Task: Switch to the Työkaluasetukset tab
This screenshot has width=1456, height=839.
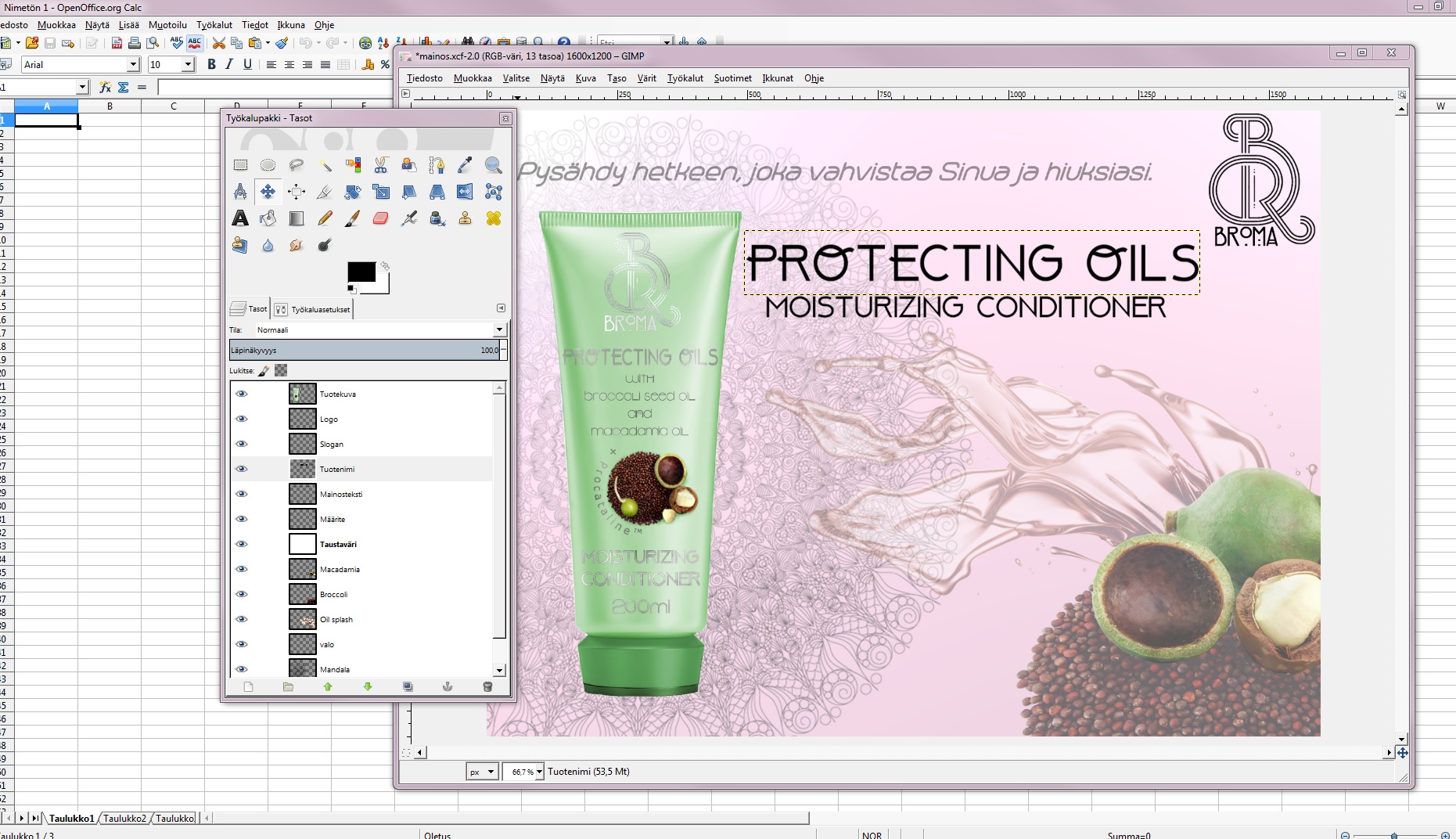Action: (314, 309)
